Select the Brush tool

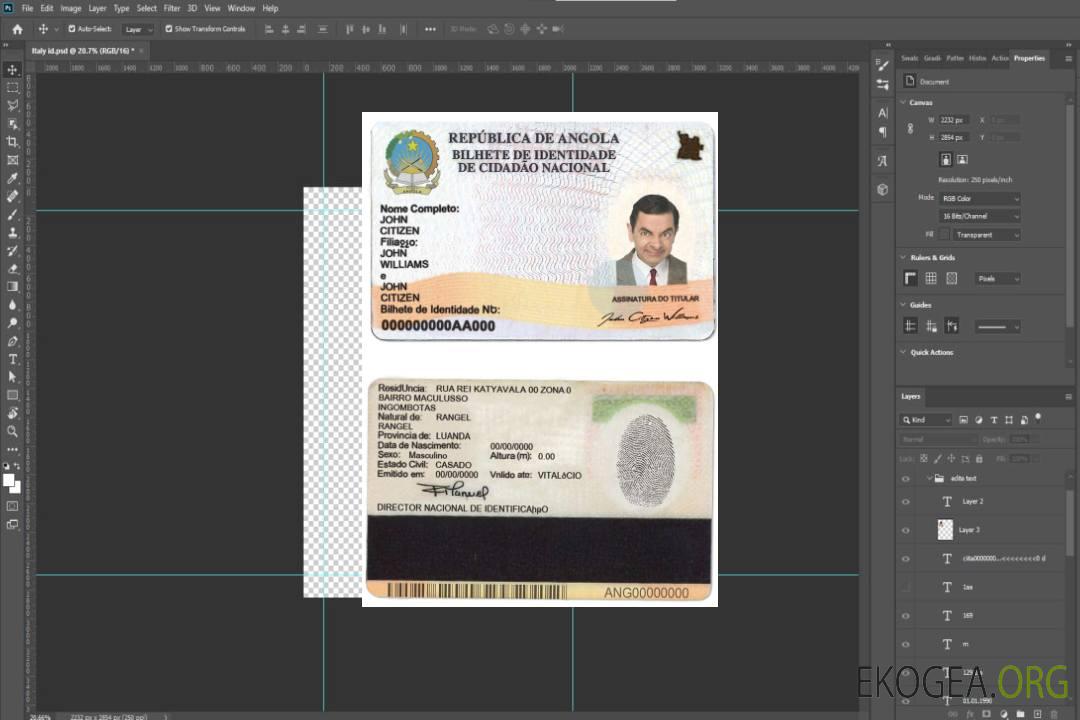click(x=12, y=214)
